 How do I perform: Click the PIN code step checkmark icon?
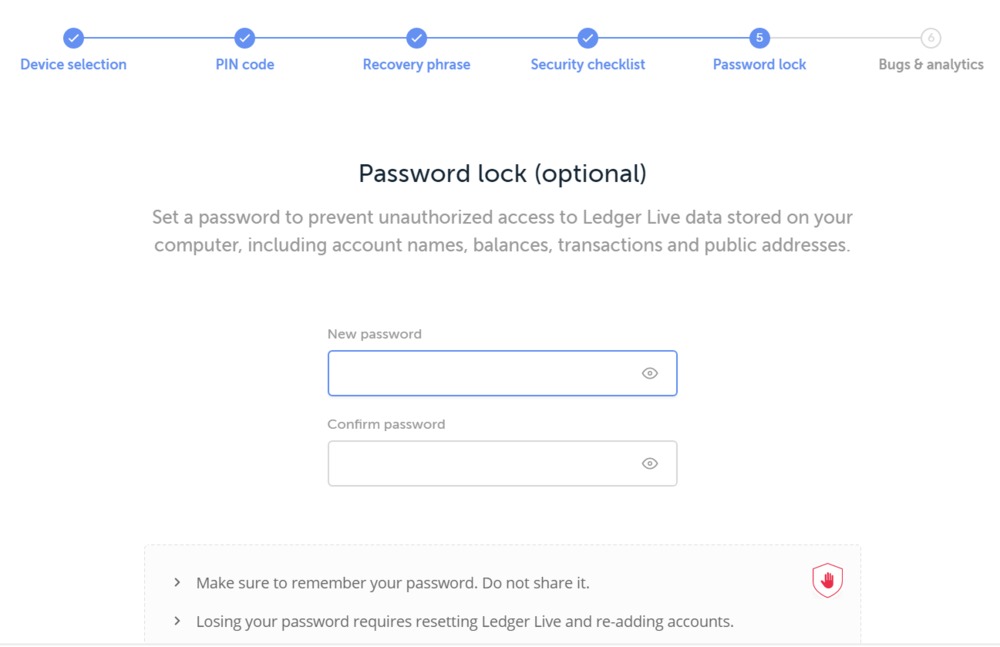[244, 38]
